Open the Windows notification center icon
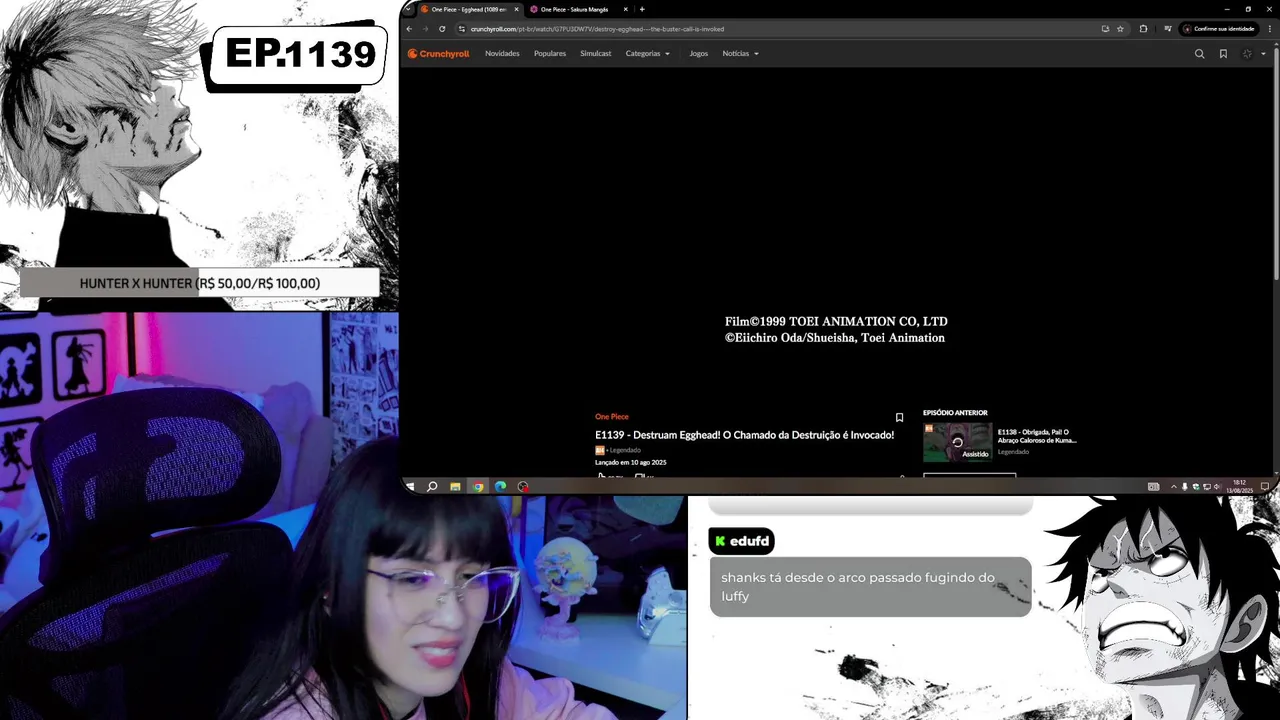 click(x=1263, y=486)
